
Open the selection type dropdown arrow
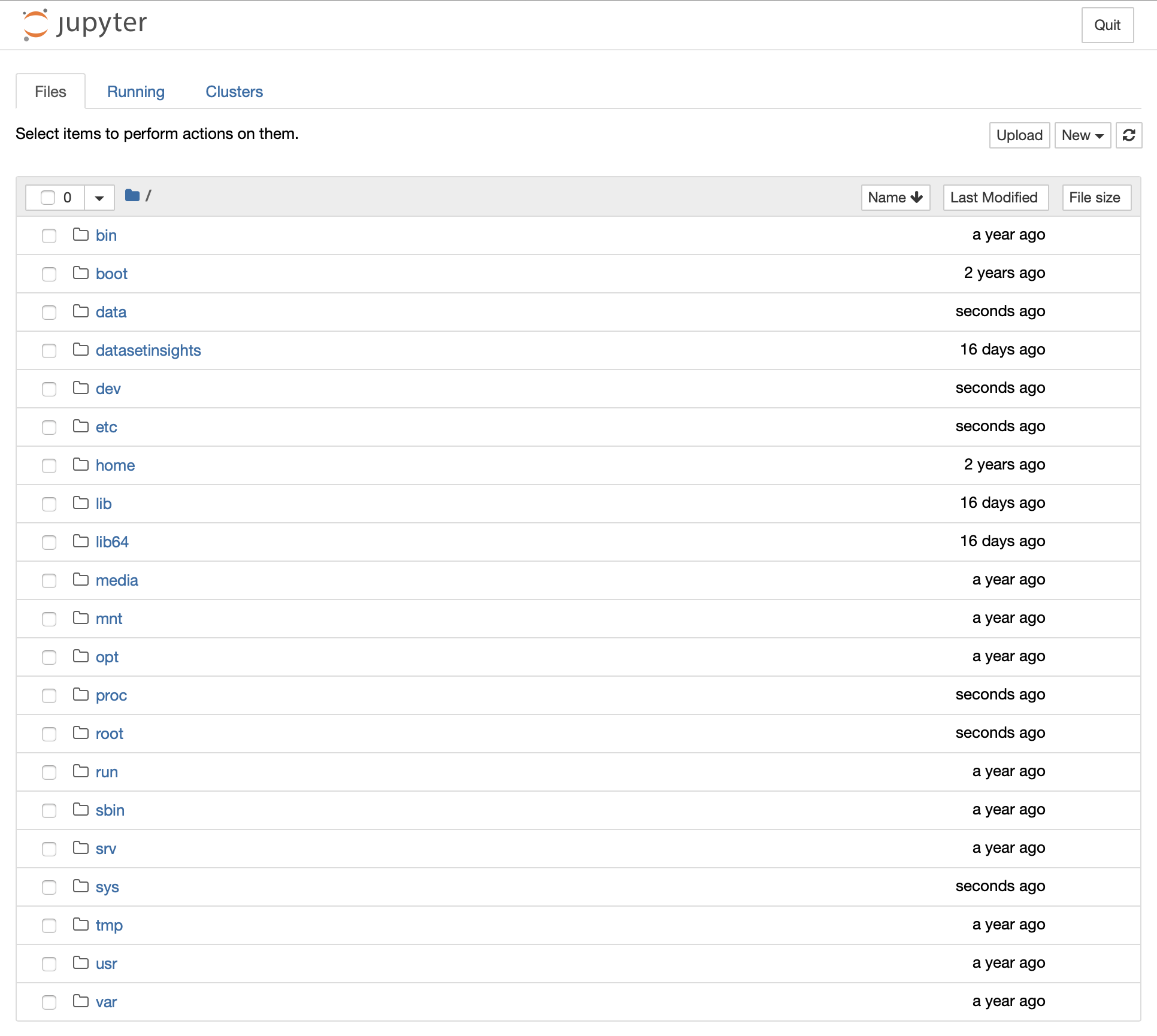pyautogui.click(x=99, y=198)
